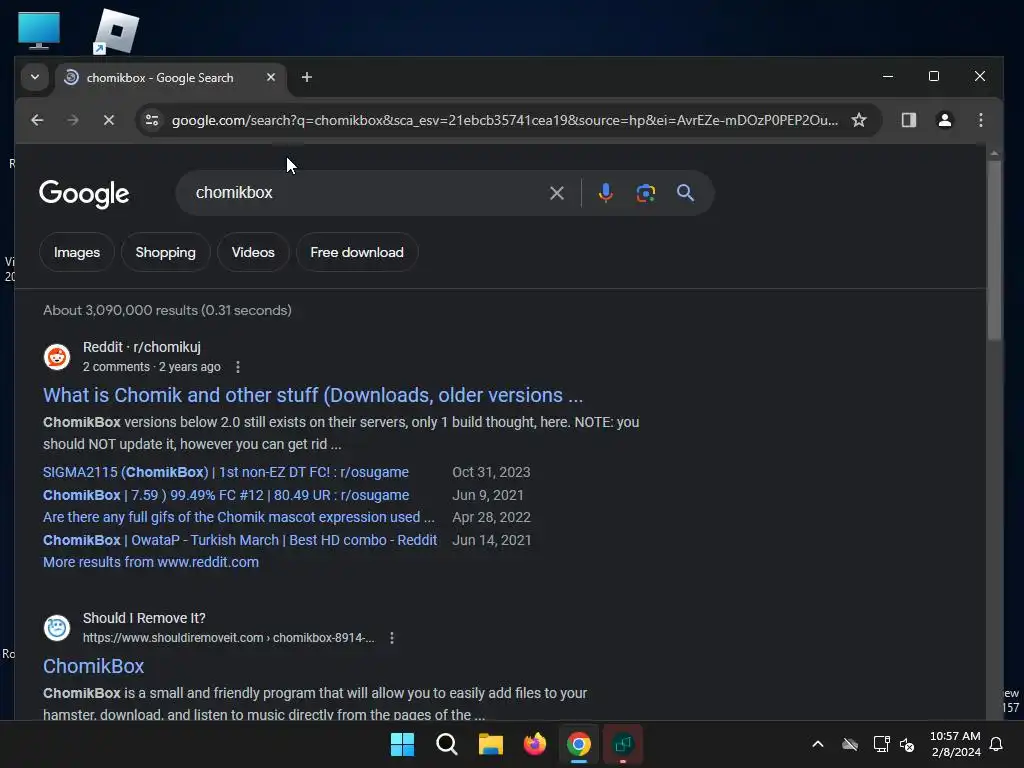Expand the tab search dropdown

35,77
